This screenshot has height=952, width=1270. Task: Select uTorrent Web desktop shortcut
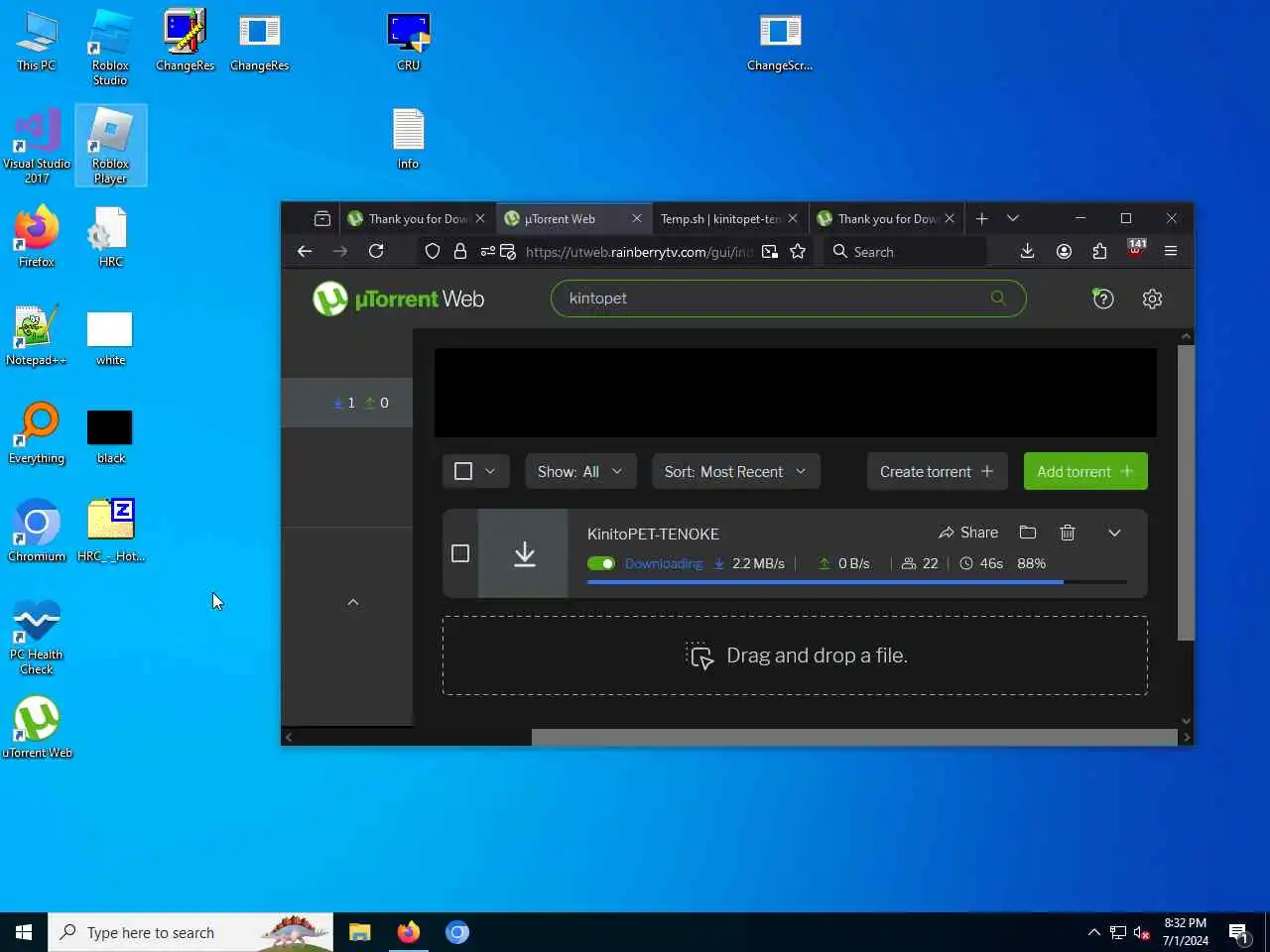pos(37,727)
